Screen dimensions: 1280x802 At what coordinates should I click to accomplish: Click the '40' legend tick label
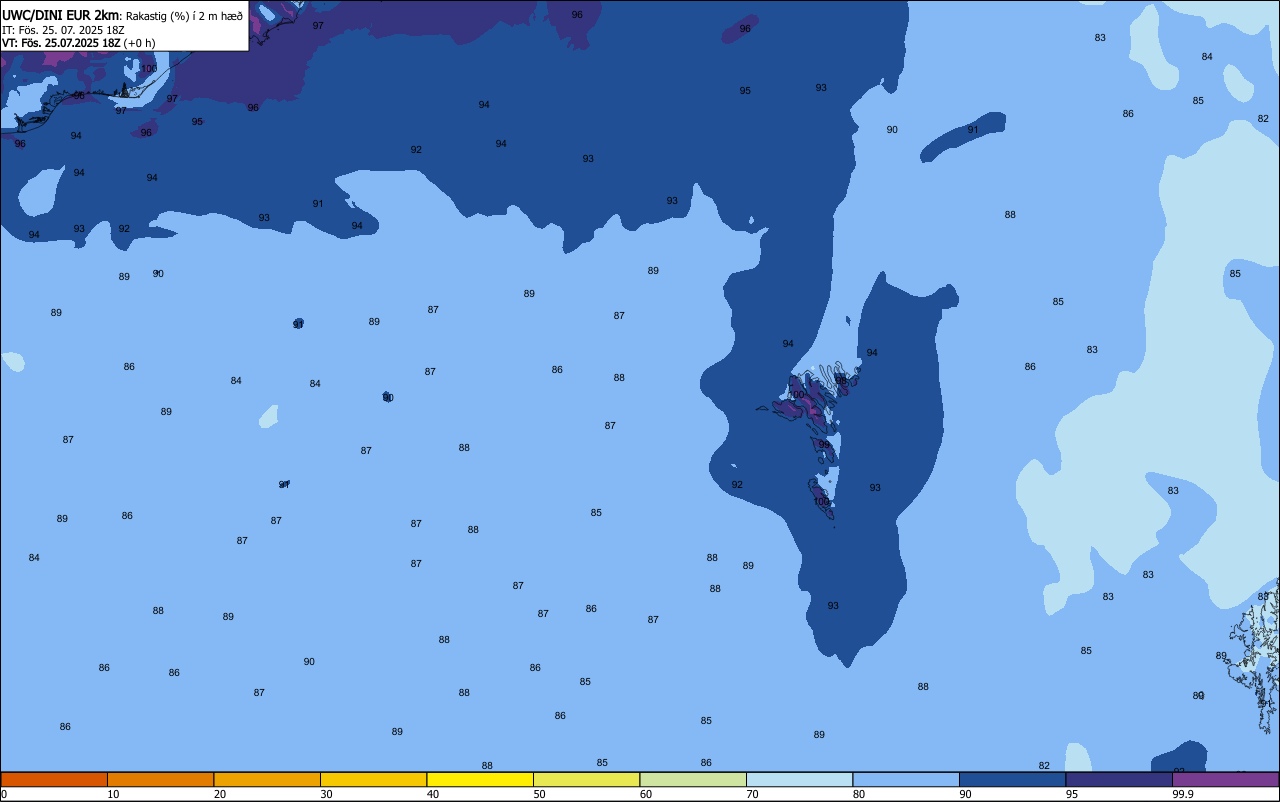[x=433, y=794]
